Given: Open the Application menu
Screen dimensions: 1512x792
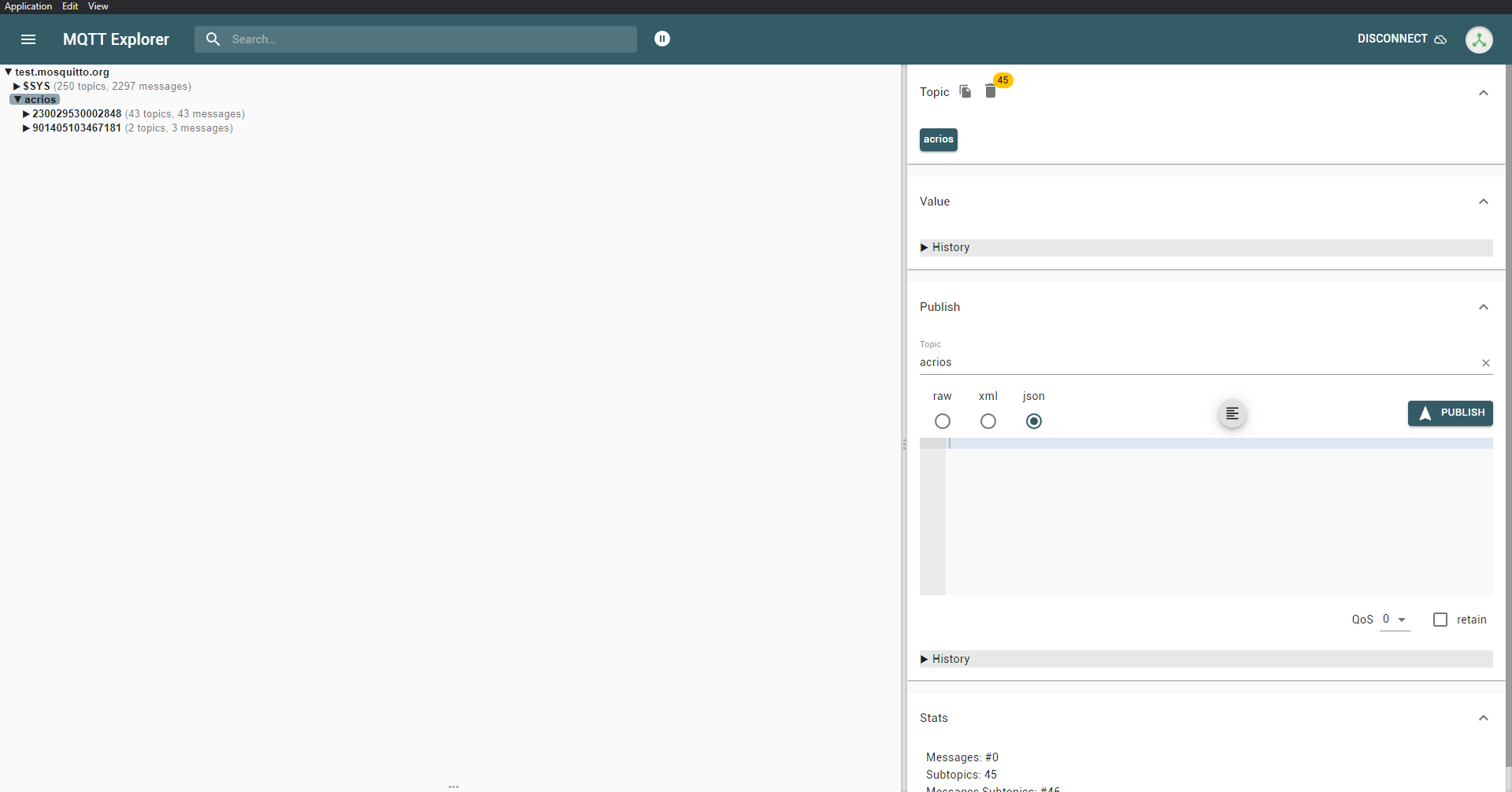Looking at the screenshot, I should click(28, 6).
